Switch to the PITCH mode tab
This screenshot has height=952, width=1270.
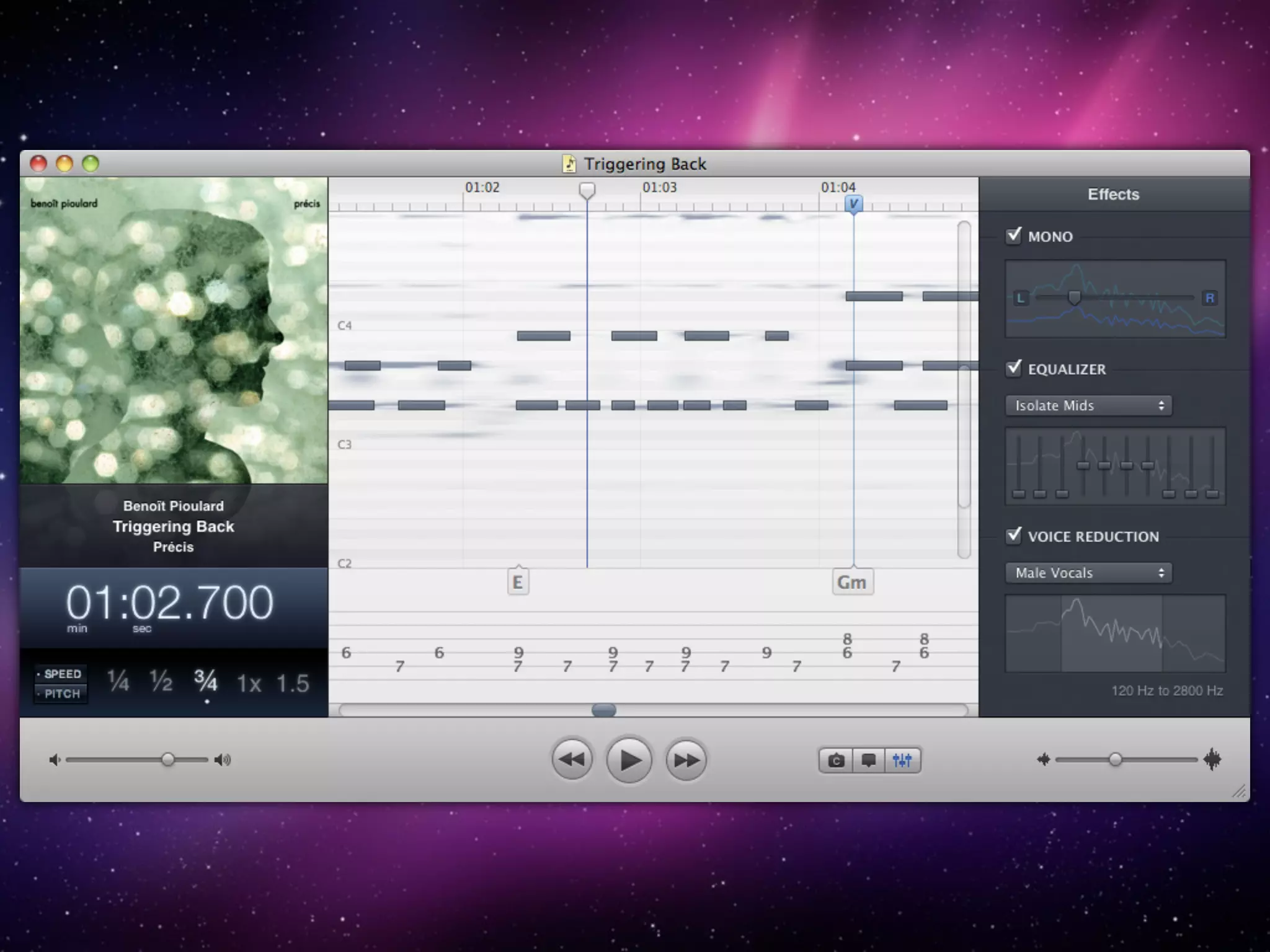[61, 694]
